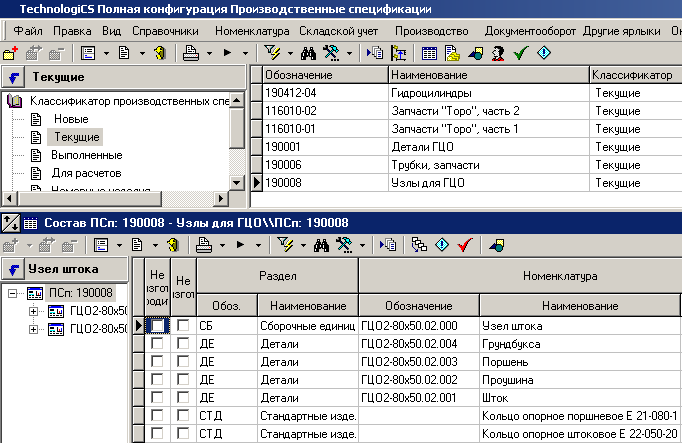This screenshot has width=682, height=443.
Task: Expand the lower ГЦО2-80x50 tree node
Action: tap(33, 330)
